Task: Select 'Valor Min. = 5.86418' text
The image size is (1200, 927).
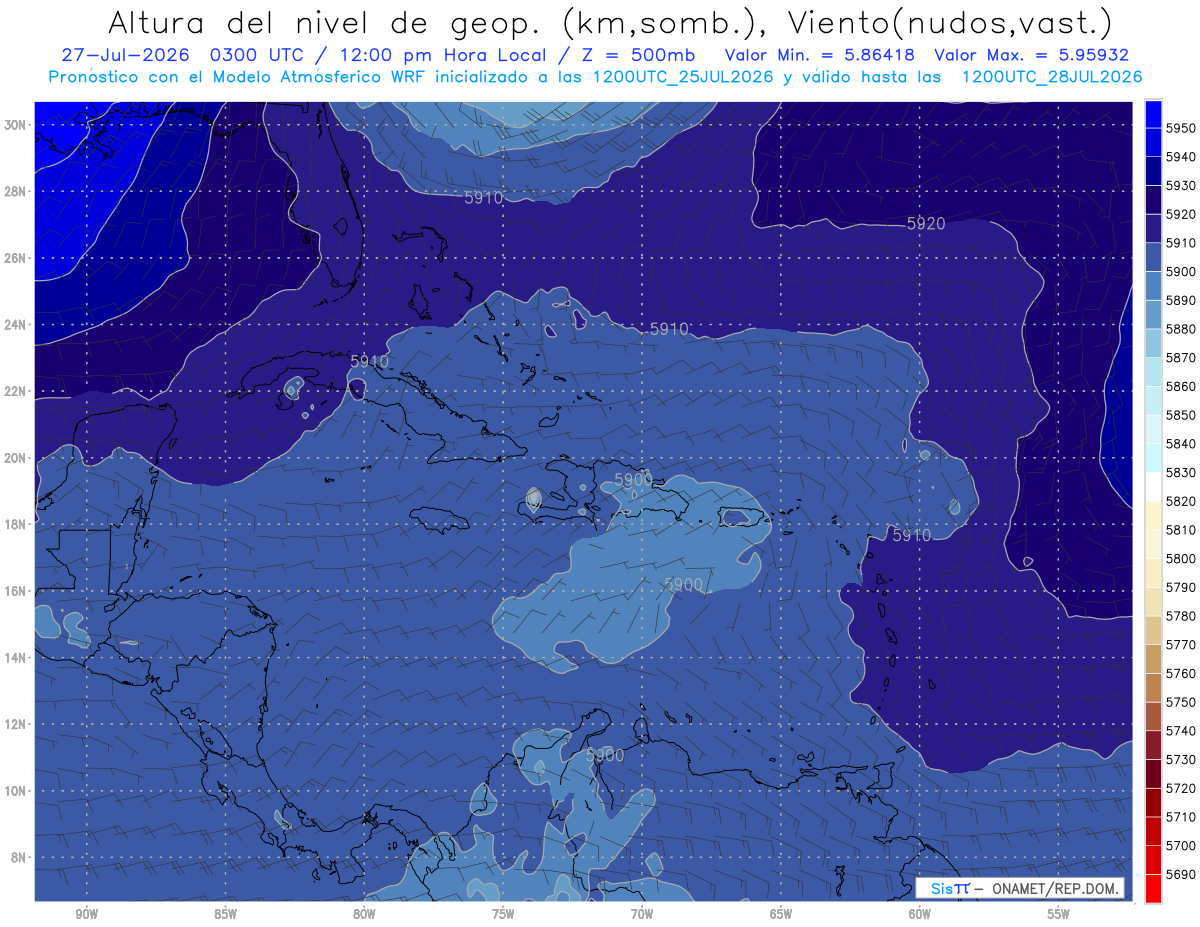Action: point(820,55)
